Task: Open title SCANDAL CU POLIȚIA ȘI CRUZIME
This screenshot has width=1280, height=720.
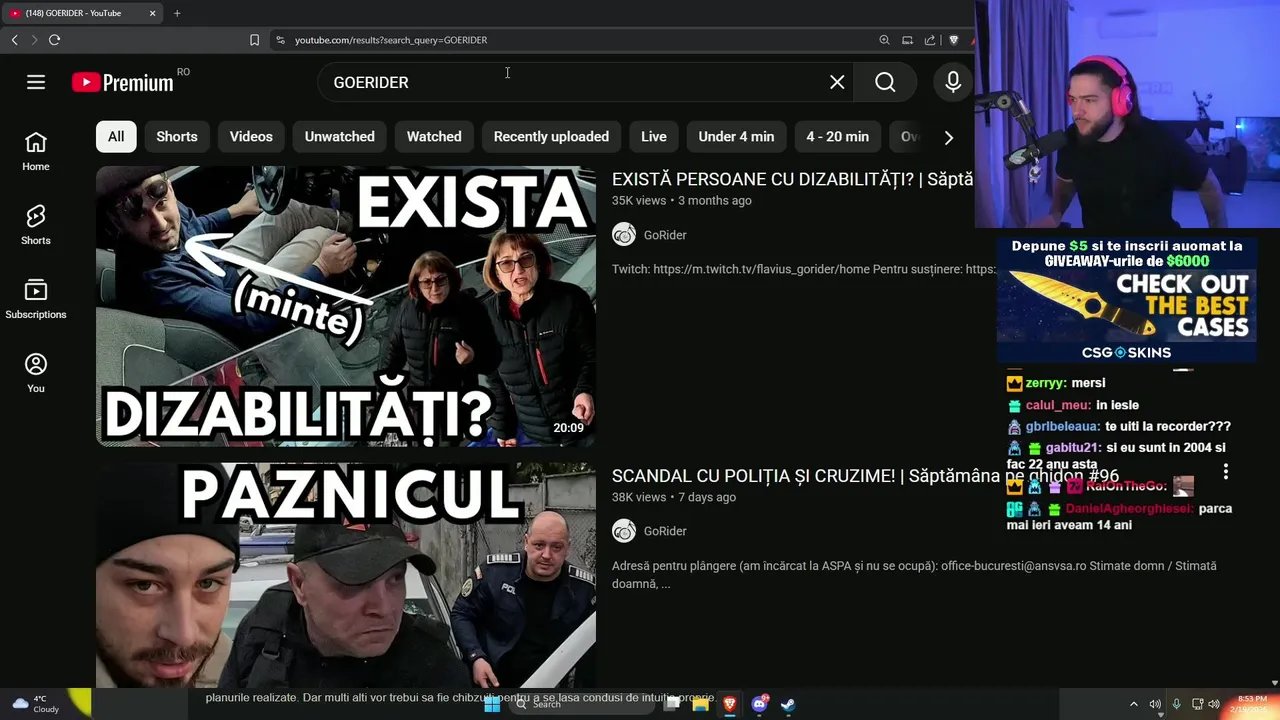Action: [865, 476]
